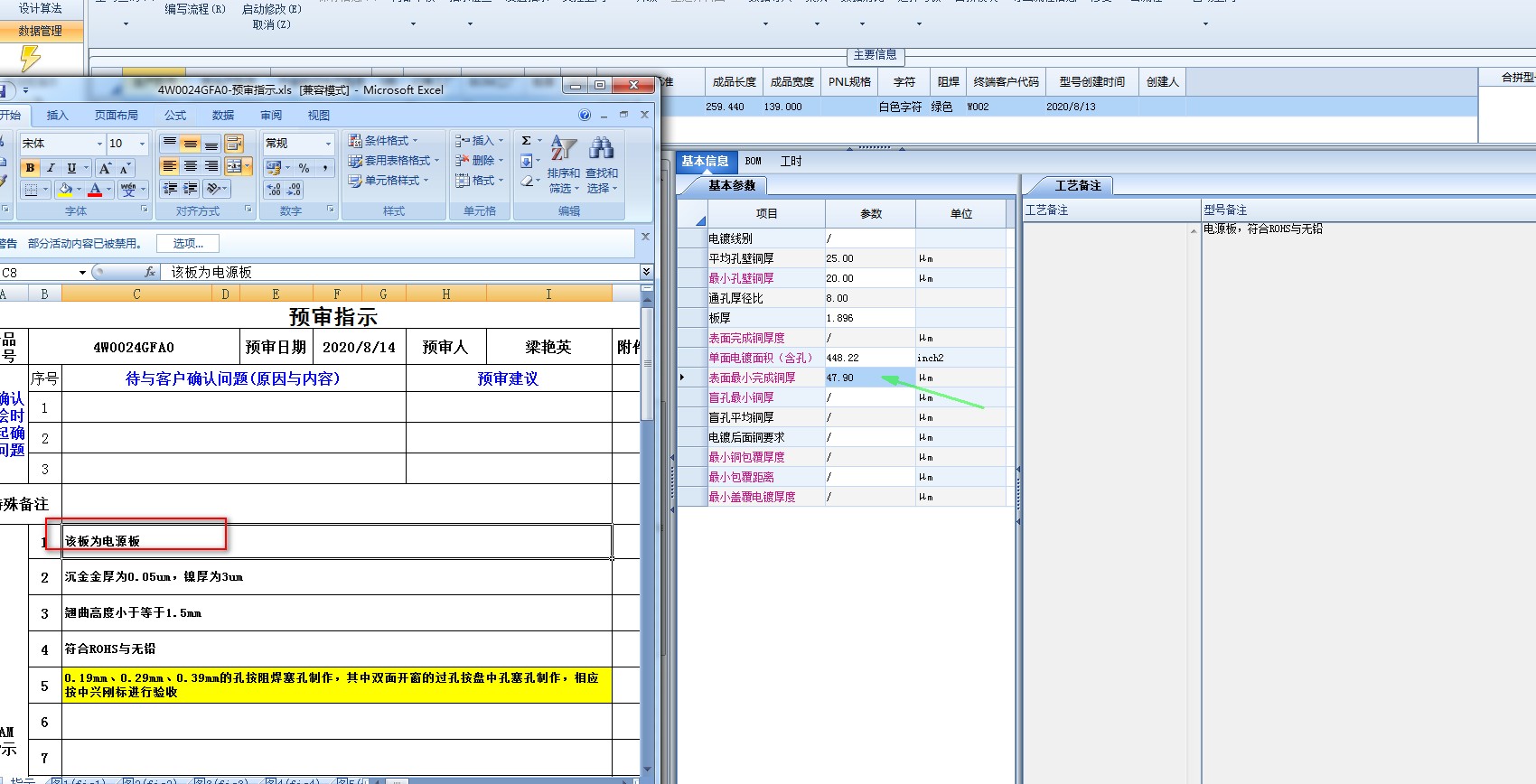The height and width of the screenshot is (784, 1536).
Task: Switch to 公式 ribbon tab
Action: [175, 115]
